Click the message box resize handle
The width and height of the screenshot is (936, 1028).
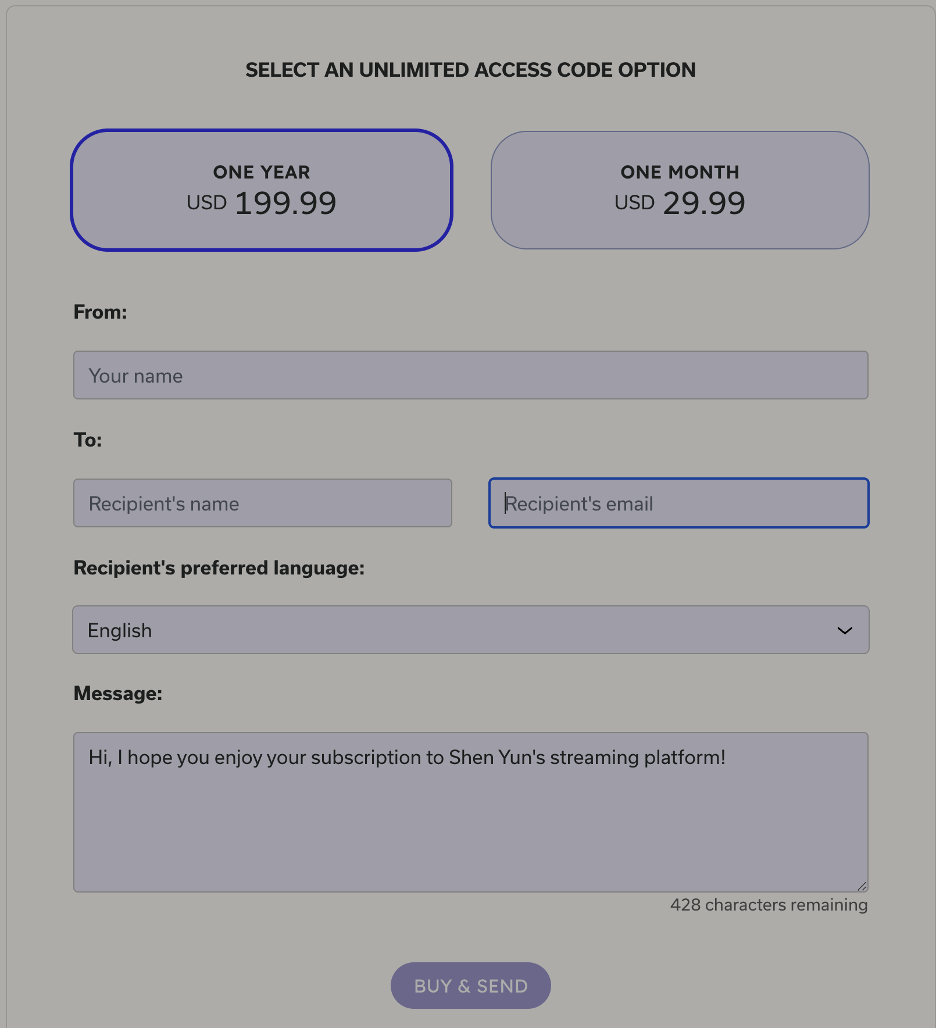[x=862, y=886]
